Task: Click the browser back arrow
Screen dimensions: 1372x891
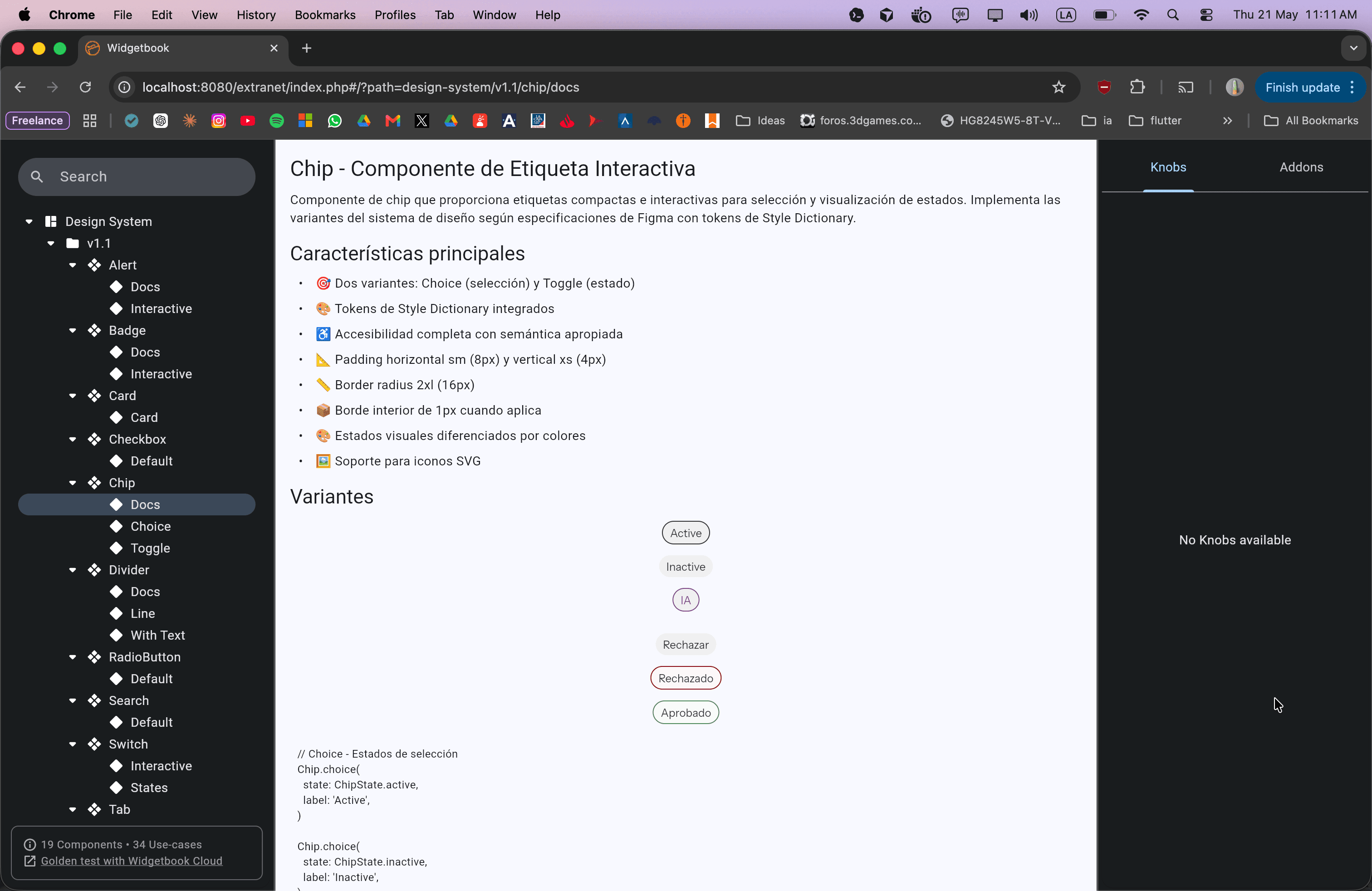Action: point(20,87)
